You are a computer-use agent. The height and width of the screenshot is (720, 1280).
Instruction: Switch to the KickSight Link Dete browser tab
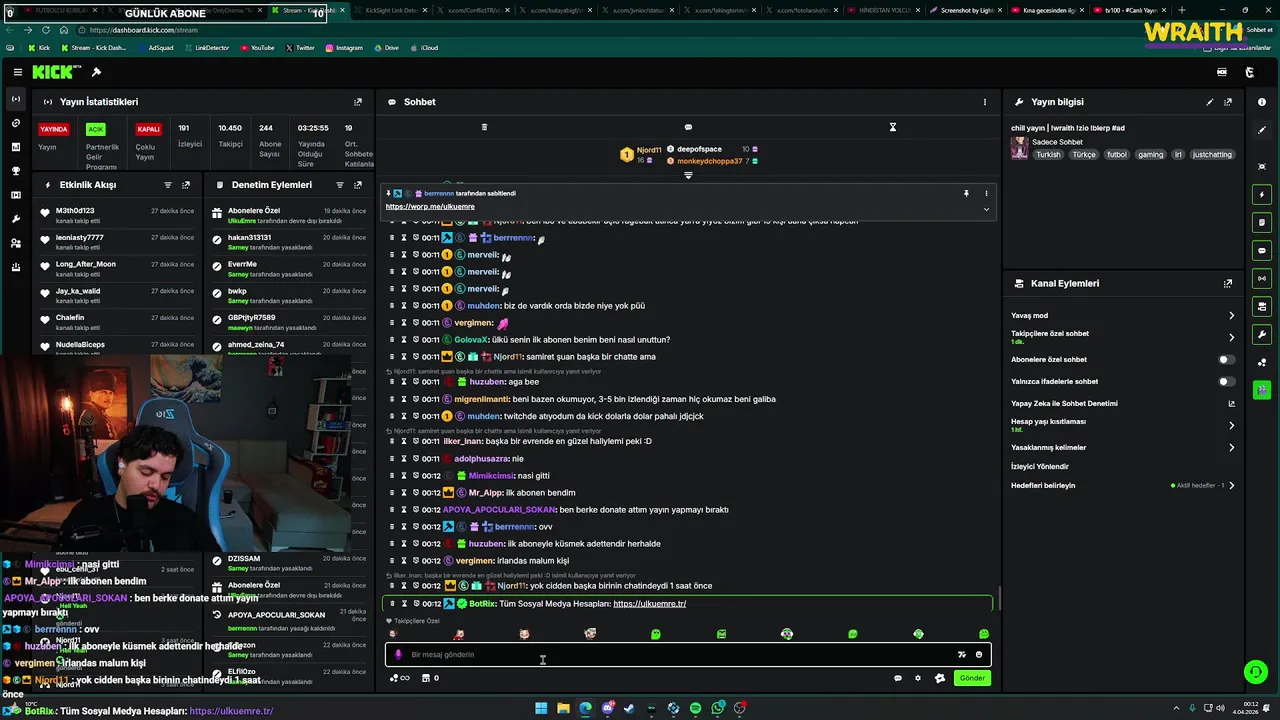click(x=391, y=10)
